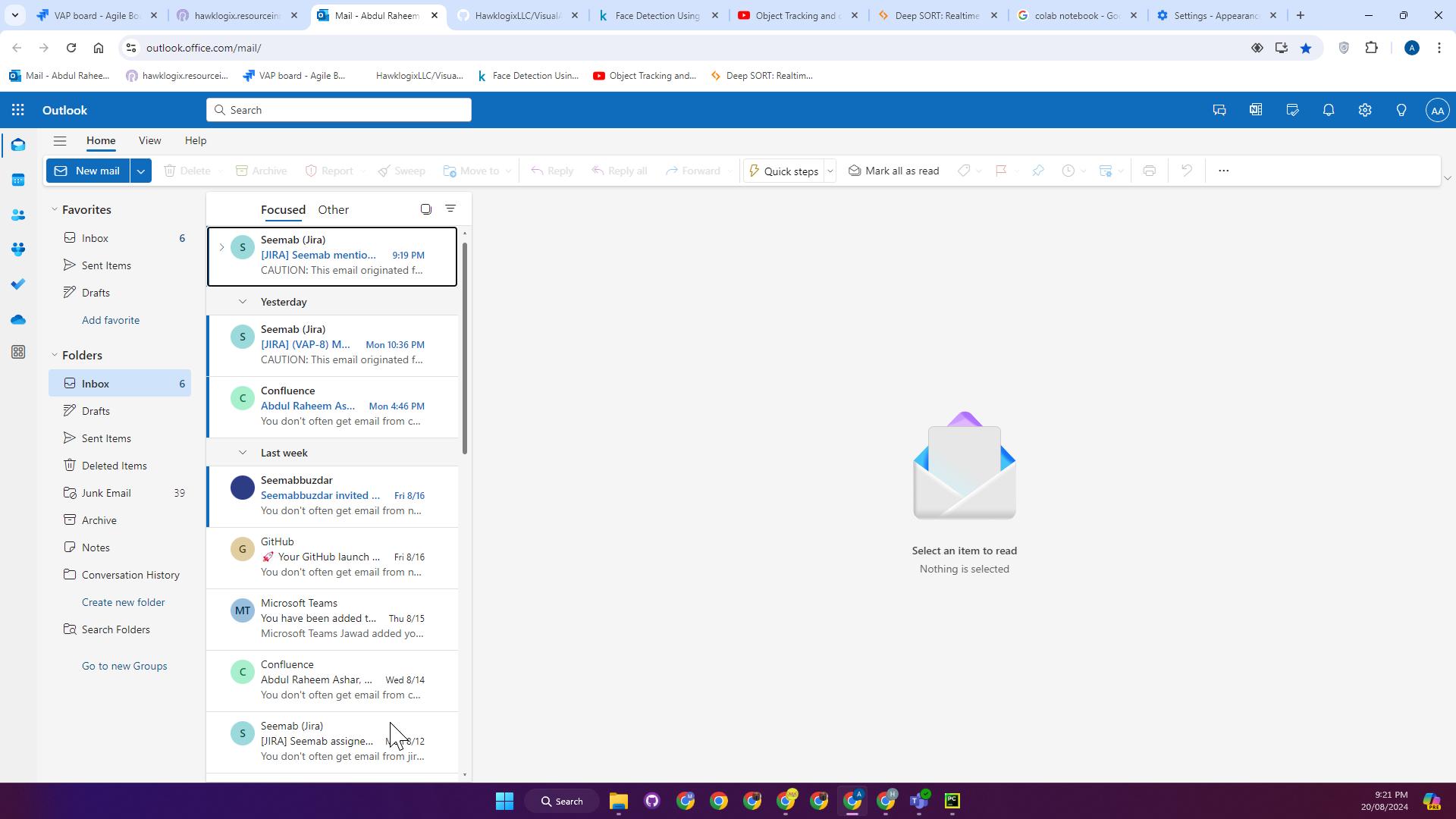Open Calendar from the left app rail

click(x=18, y=180)
